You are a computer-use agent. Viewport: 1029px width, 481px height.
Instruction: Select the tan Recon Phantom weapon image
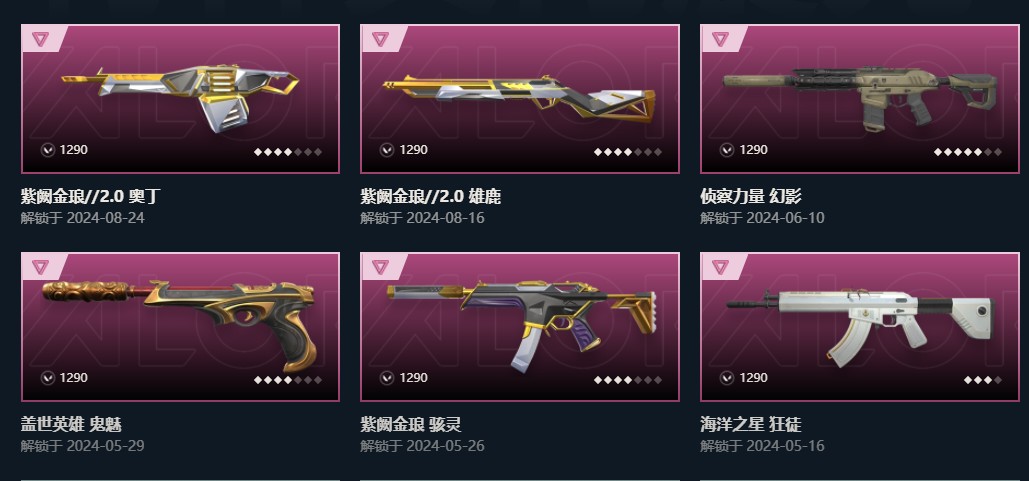click(x=860, y=96)
